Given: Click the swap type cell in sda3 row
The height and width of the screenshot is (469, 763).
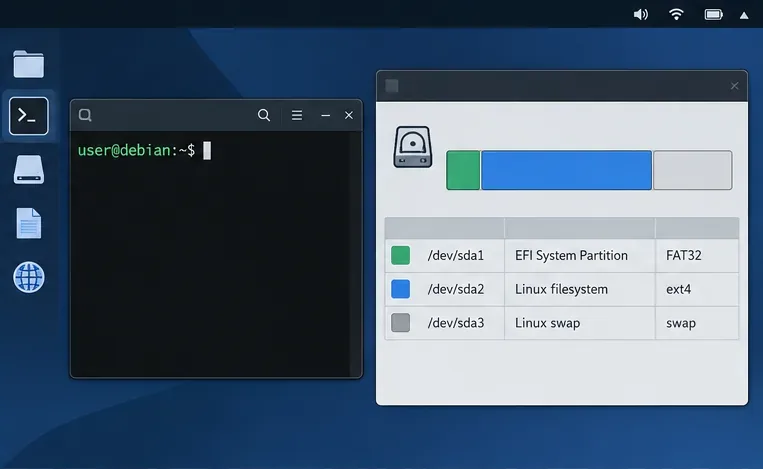Looking at the screenshot, I should pyautogui.click(x=697, y=323).
